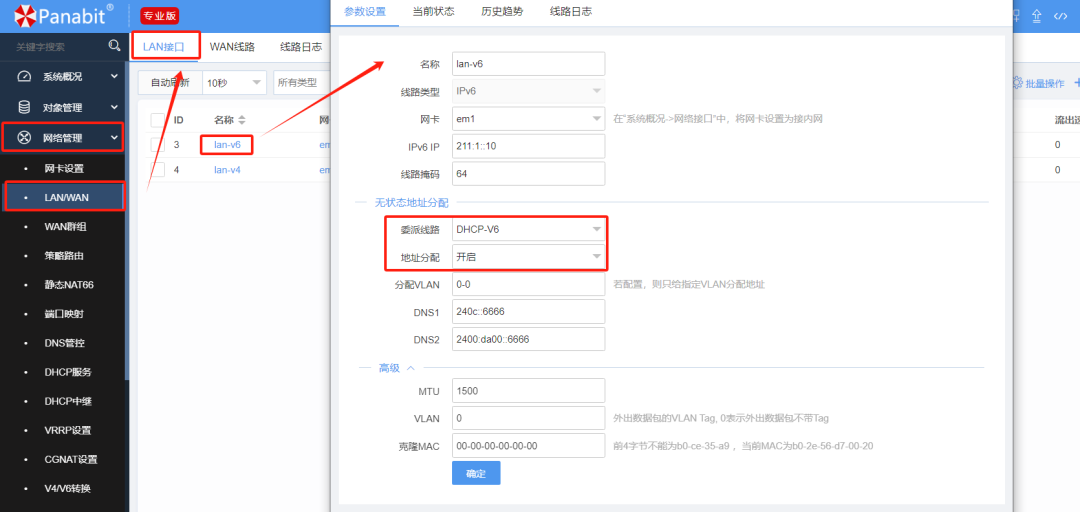Click the IPv6 IP field 211:1::10
Image resolution: width=1080 pixels, height=512 pixels.
(528, 146)
